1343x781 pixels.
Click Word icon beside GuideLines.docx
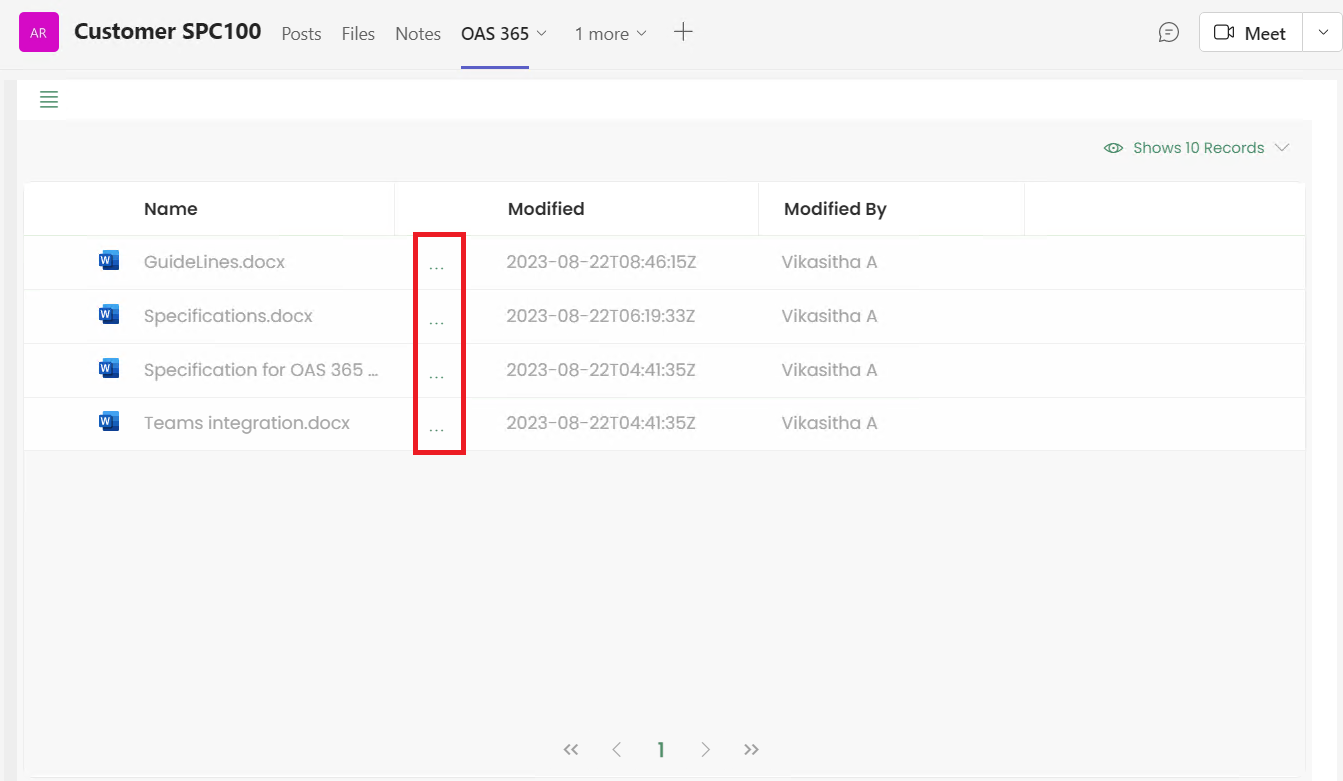click(109, 262)
